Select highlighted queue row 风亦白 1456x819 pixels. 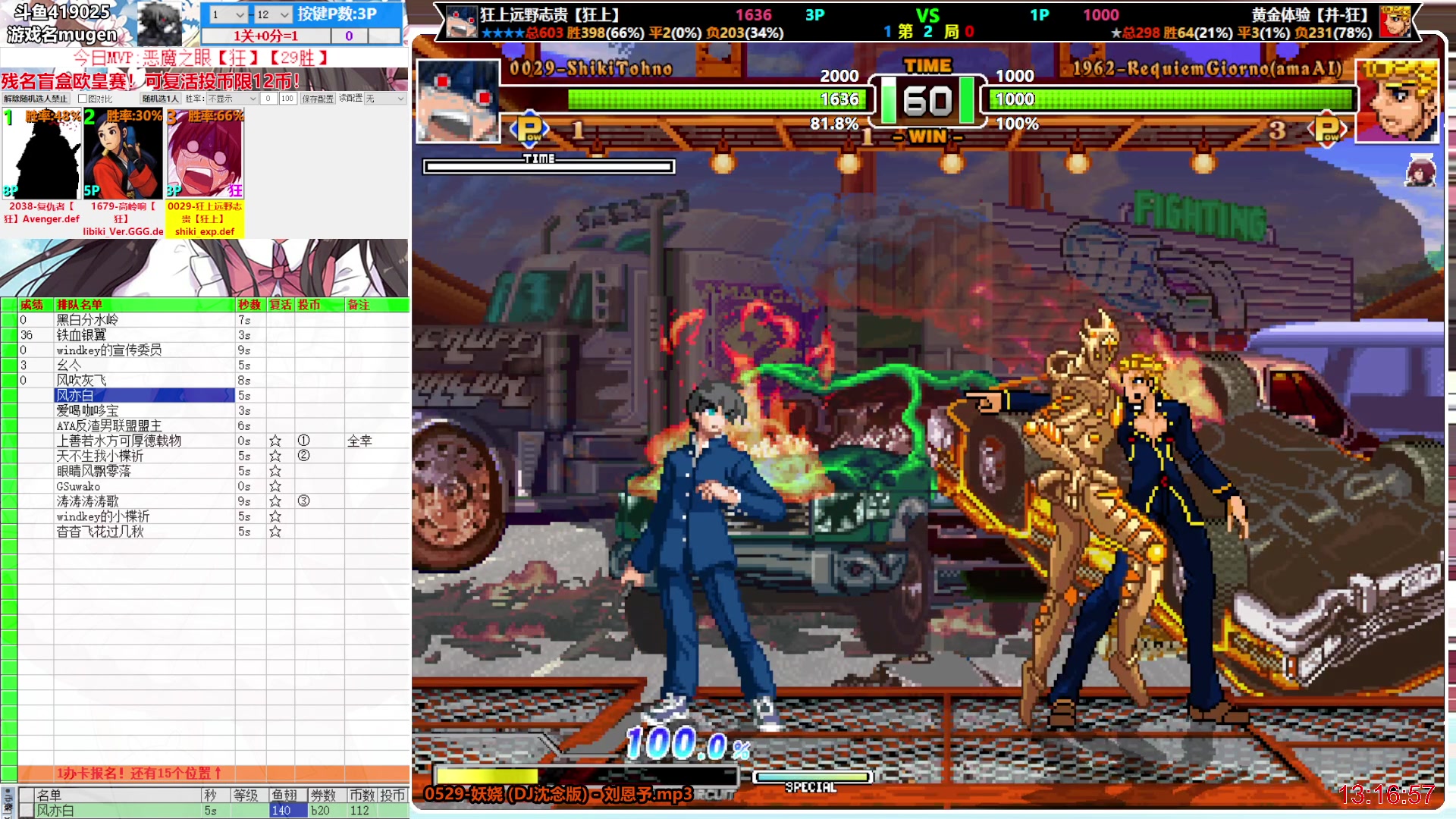[x=144, y=396]
